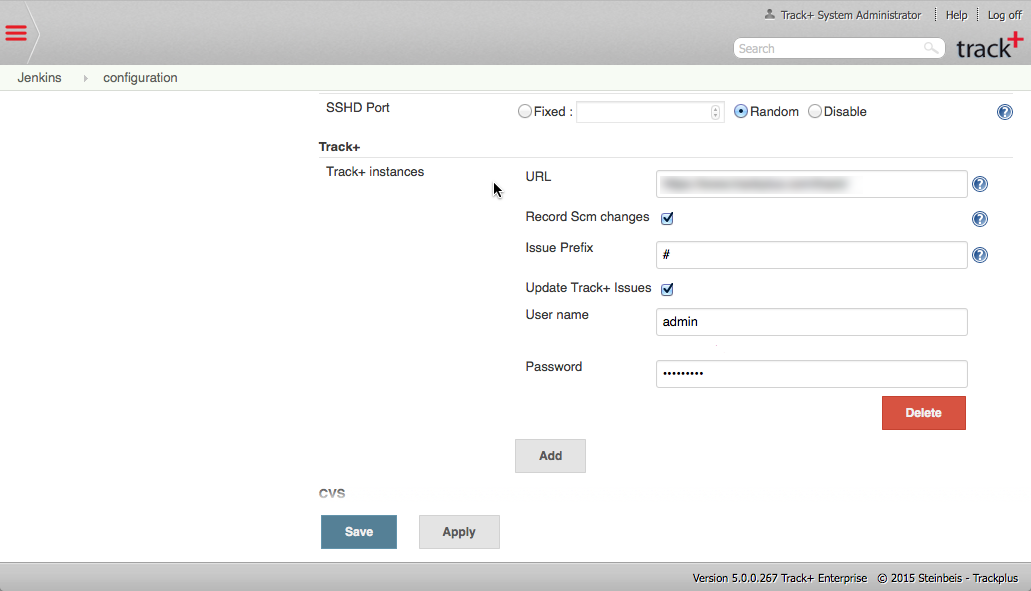
Task: Increment the fixed port value stepper
Action: [715, 108]
